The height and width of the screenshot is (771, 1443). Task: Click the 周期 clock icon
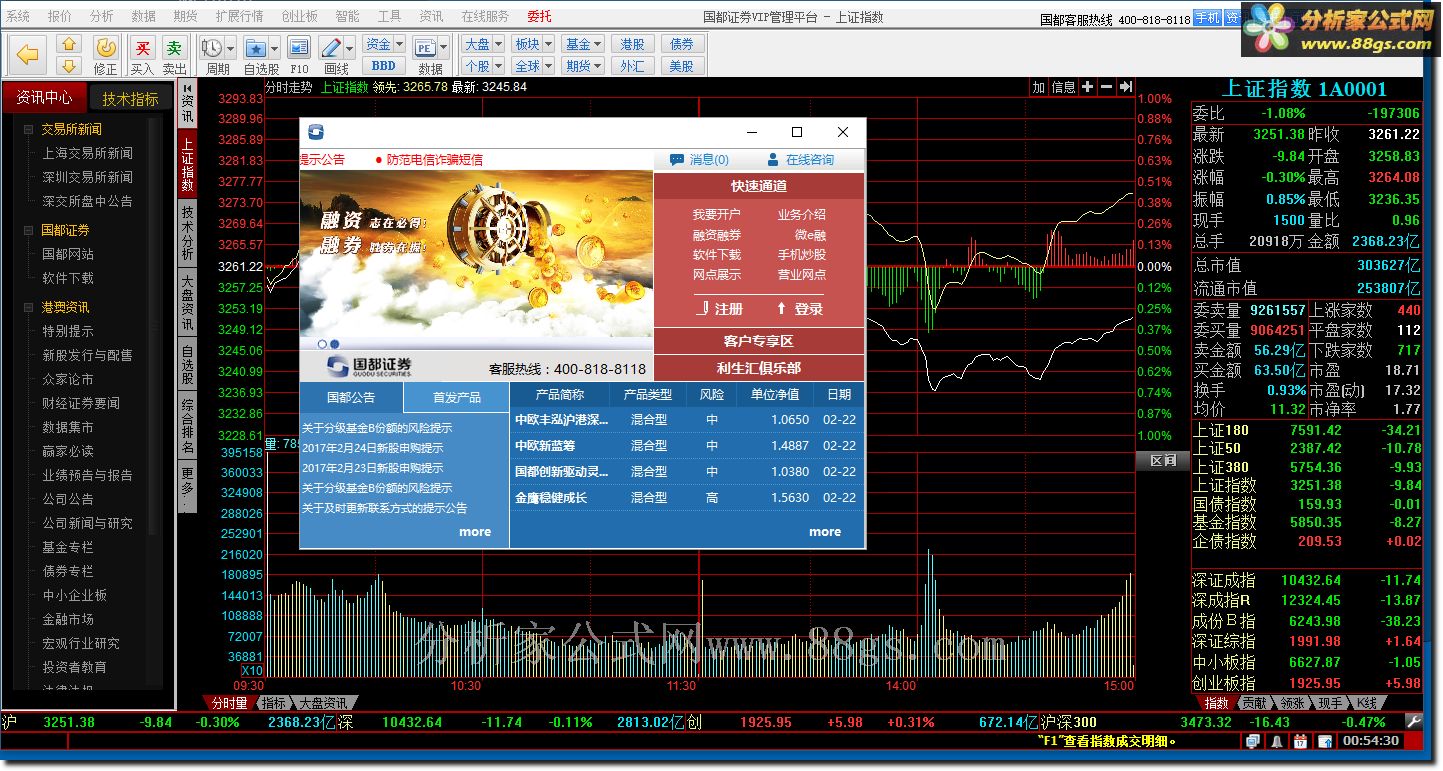point(212,48)
